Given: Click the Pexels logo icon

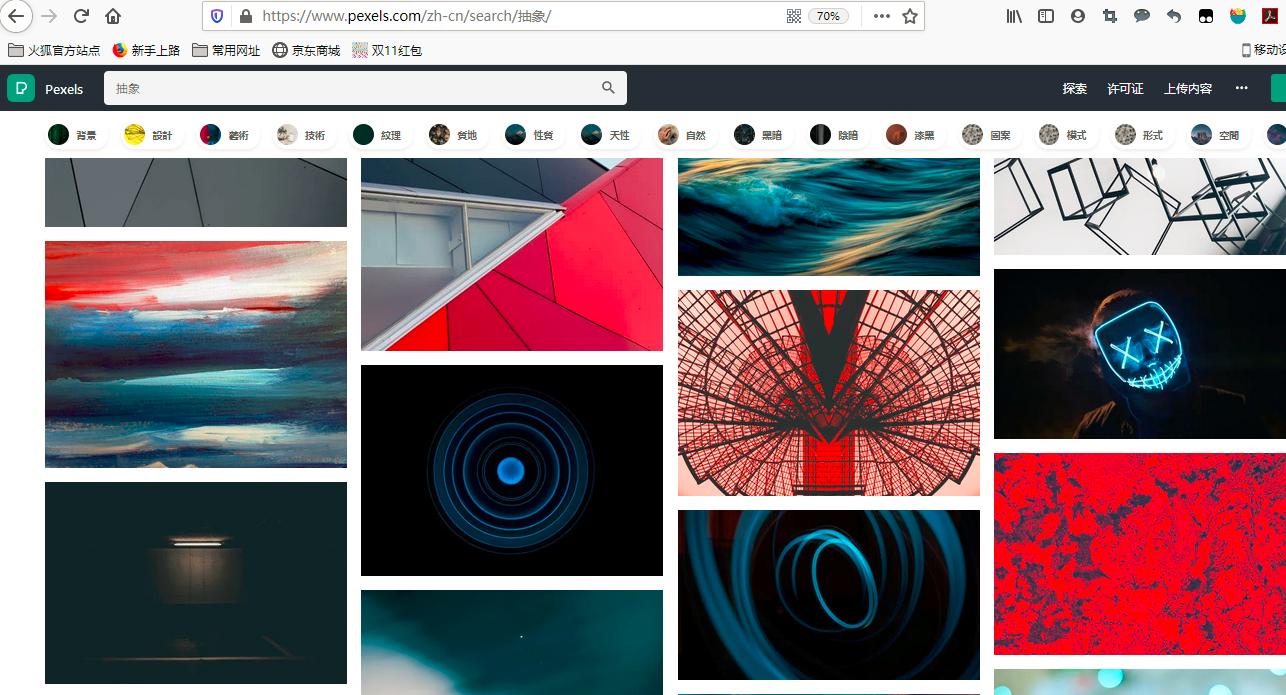Looking at the screenshot, I should point(21,88).
